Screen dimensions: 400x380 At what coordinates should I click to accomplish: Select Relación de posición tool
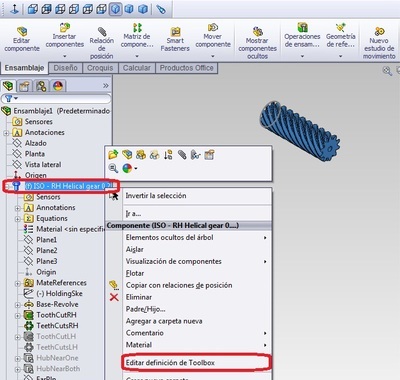[102, 43]
